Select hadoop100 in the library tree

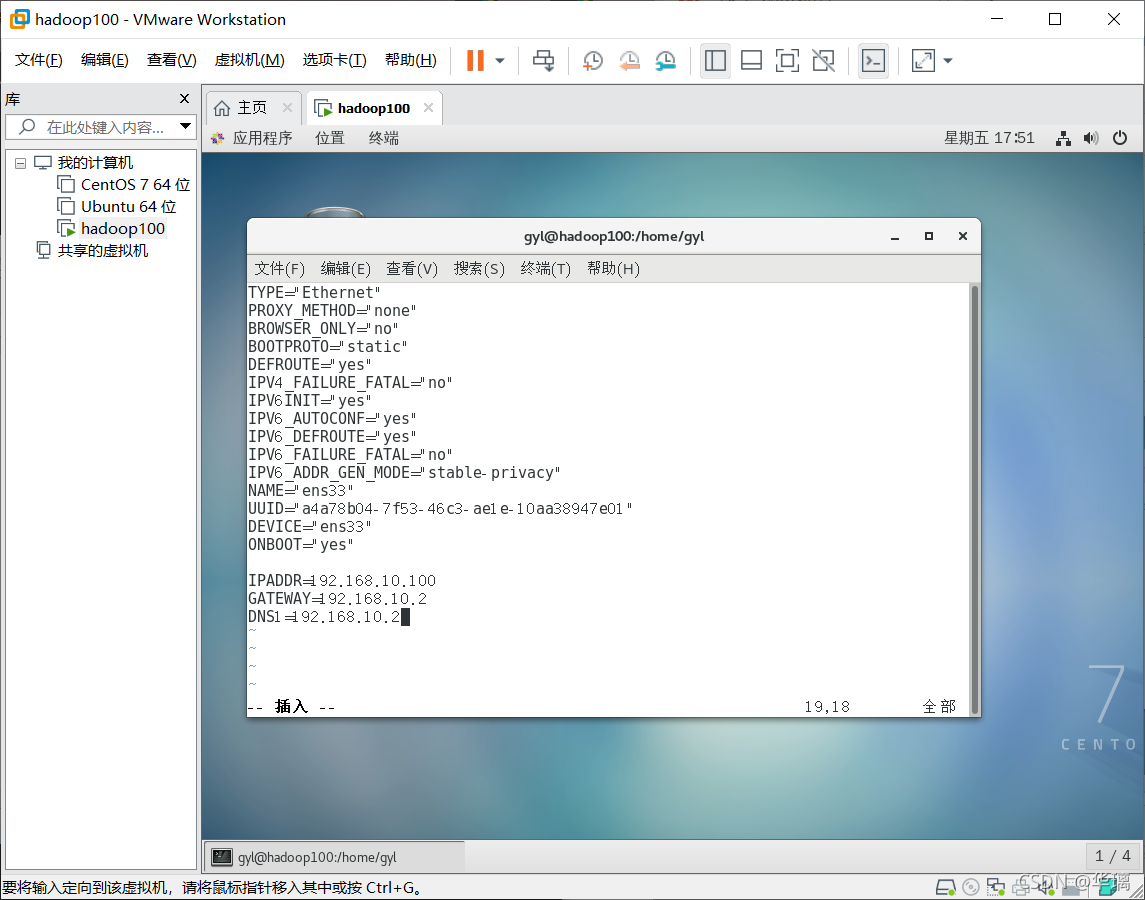(123, 229)
